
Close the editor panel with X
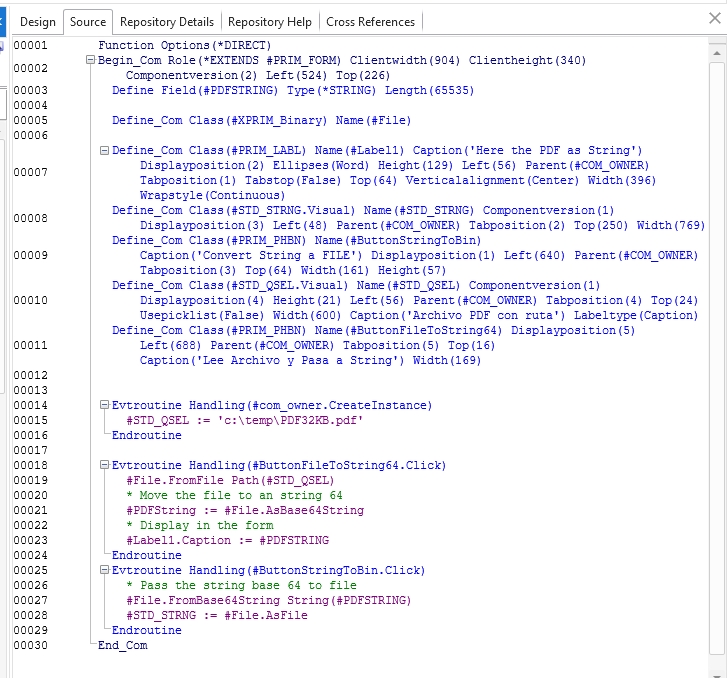coord(714,18)
